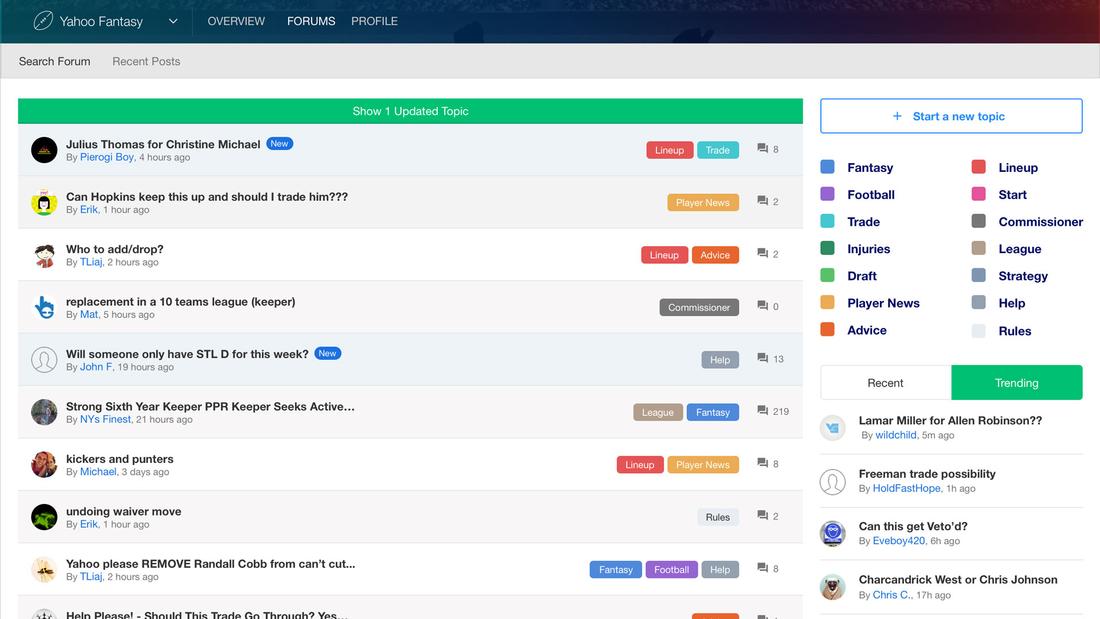Switch to the Recent tab

(884, 382)
